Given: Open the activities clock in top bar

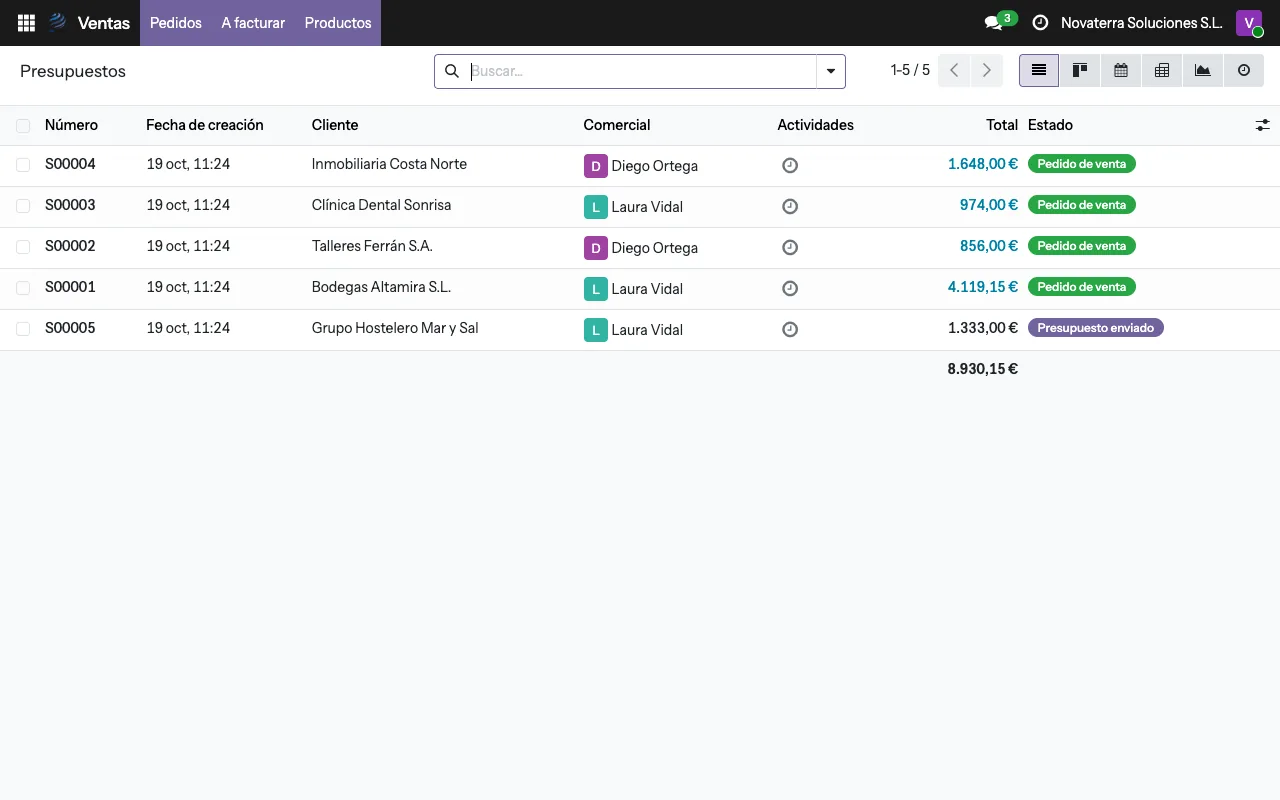Looking at the screenshot, I should pos(1040,23).
